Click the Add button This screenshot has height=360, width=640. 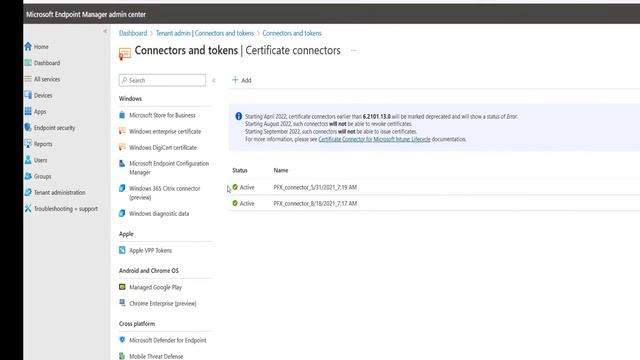click(x=242, y=80)
